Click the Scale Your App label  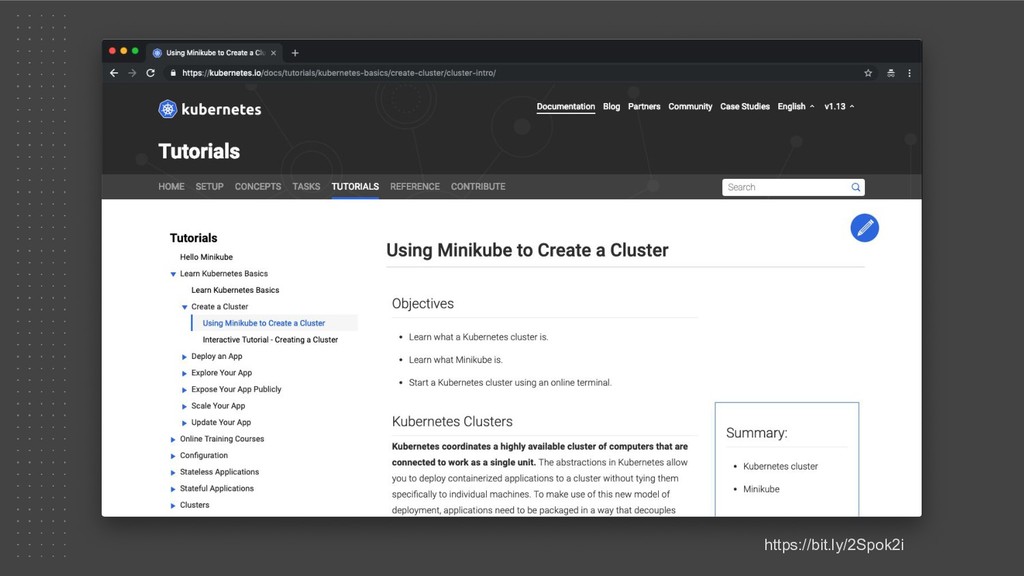218,406
